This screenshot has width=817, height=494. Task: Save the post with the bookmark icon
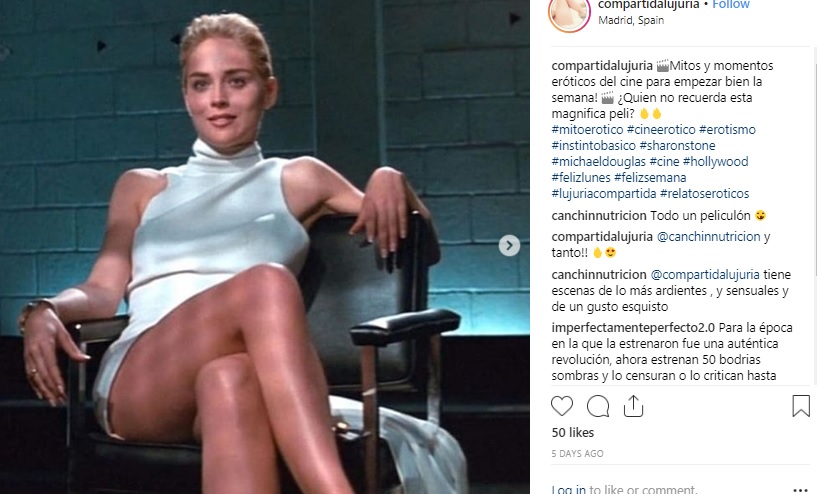[801, 406]
